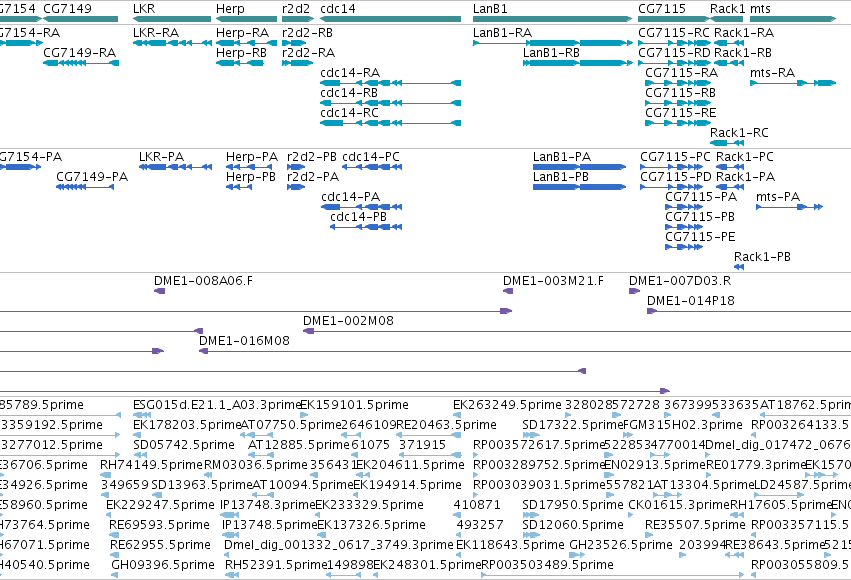This screenshot has height=580, width=851.
Task: Select the LanB1 gene bar
Action: coord(552,19)
